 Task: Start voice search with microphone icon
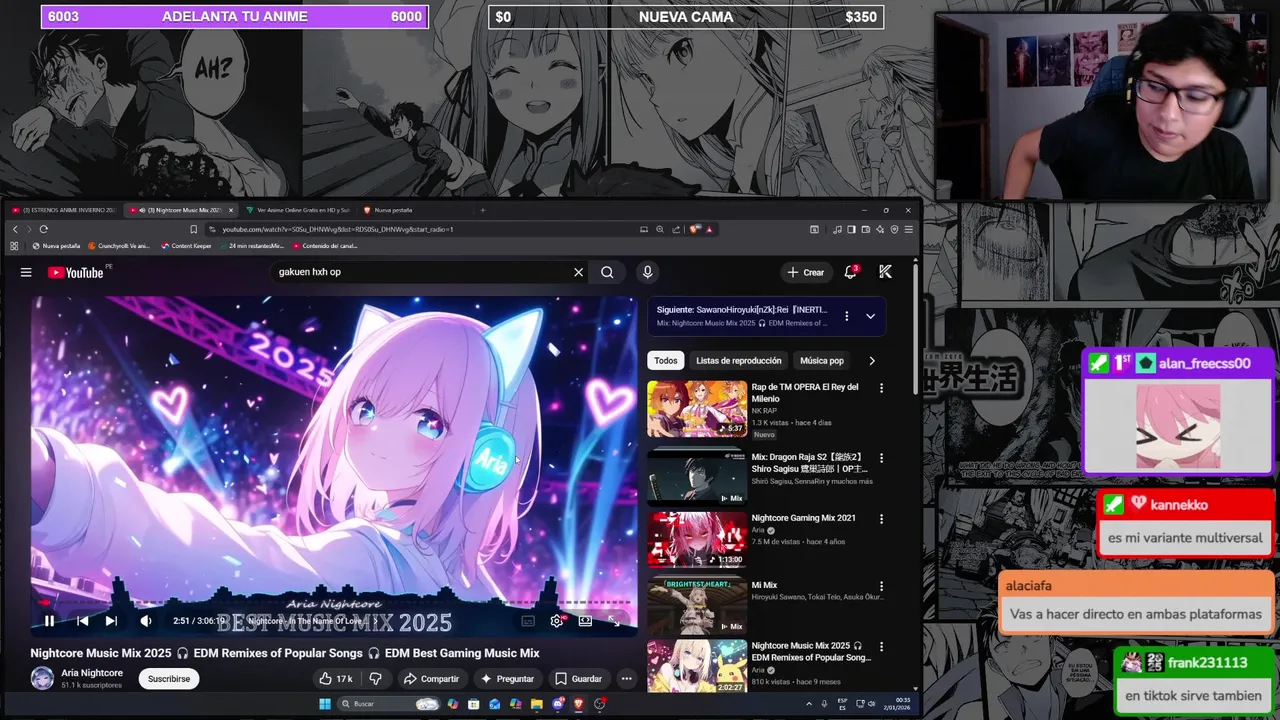tap(647, 272)
